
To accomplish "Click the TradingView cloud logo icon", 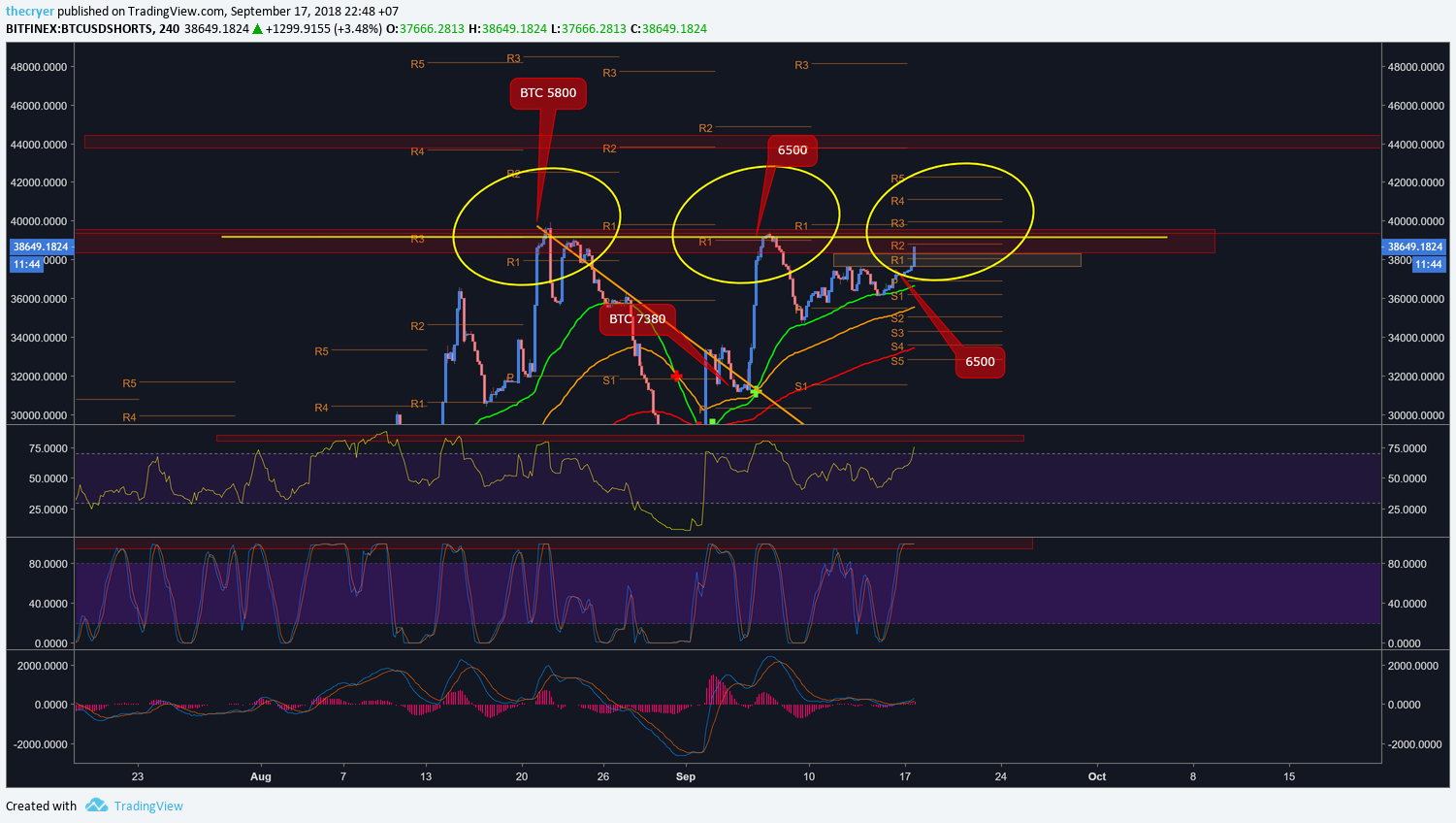I will click(x=96, y=805).
